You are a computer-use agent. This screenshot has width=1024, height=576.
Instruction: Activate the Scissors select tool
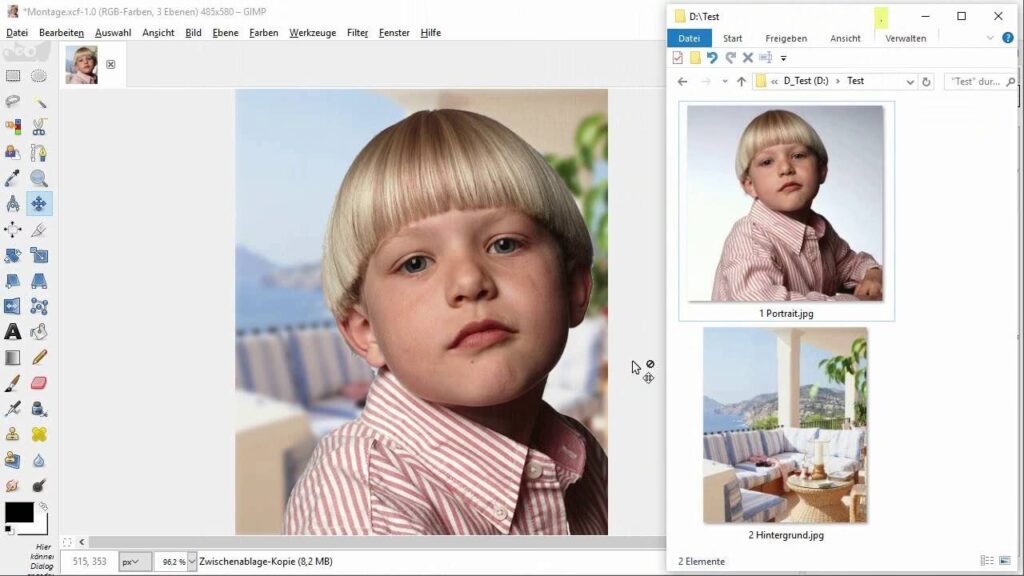pyautogui.click(x=39, y=127)
